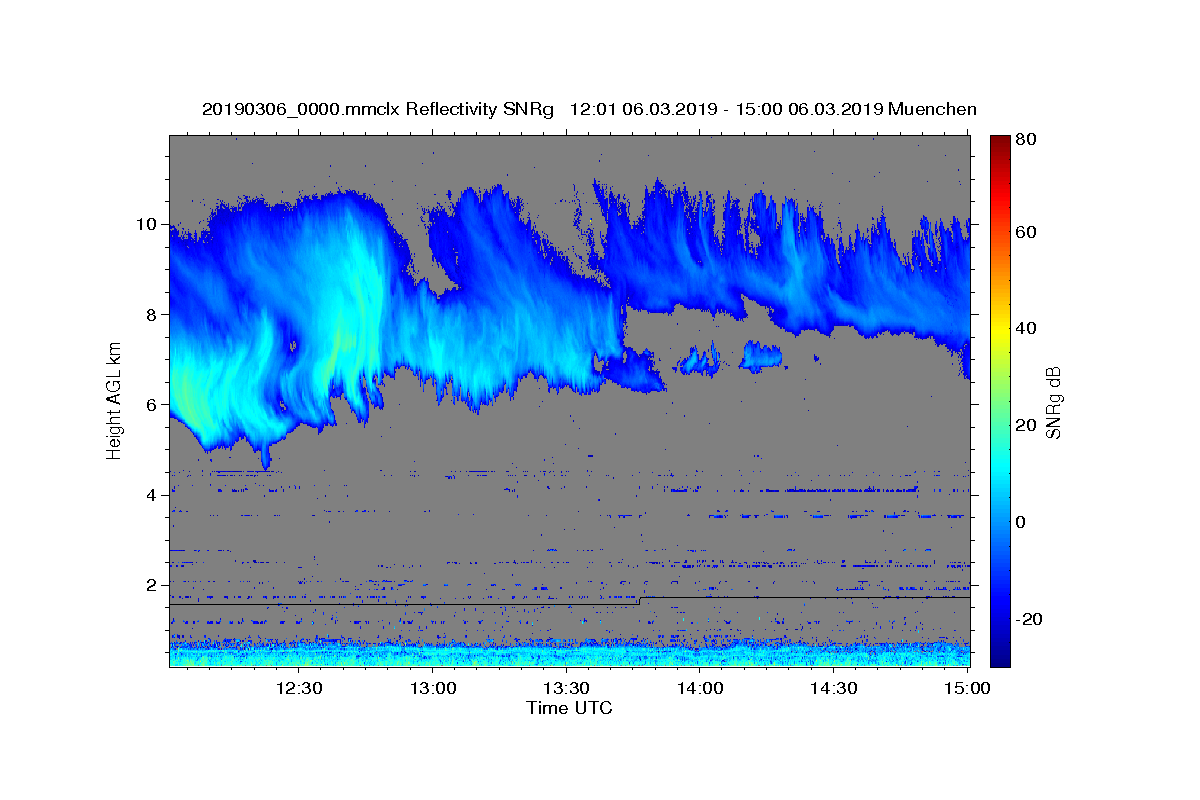Click the "Height AGL km" y-axis label

tap(114, 400)
